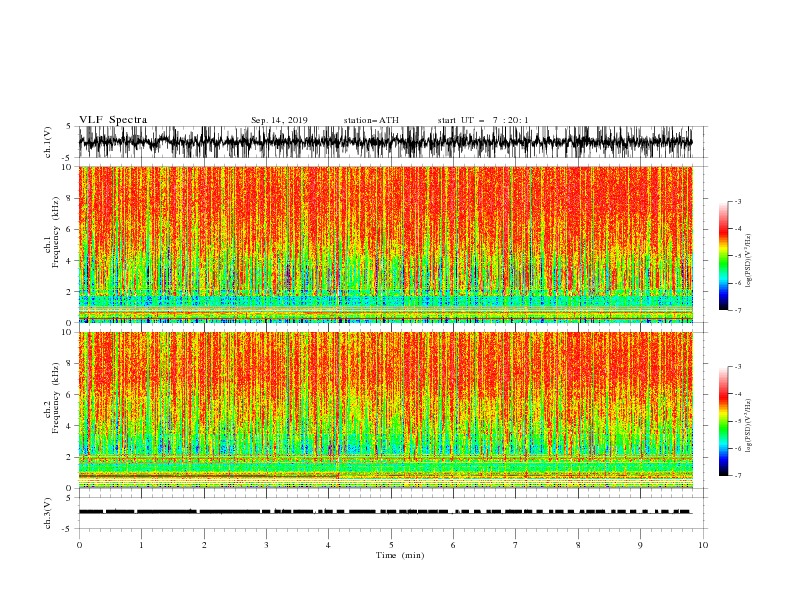Viewport: 792px width, 612px height.
Task: Click the "5" tick on ch.1(V) axis
Action: pyautogui.click(x=69, y=126)
